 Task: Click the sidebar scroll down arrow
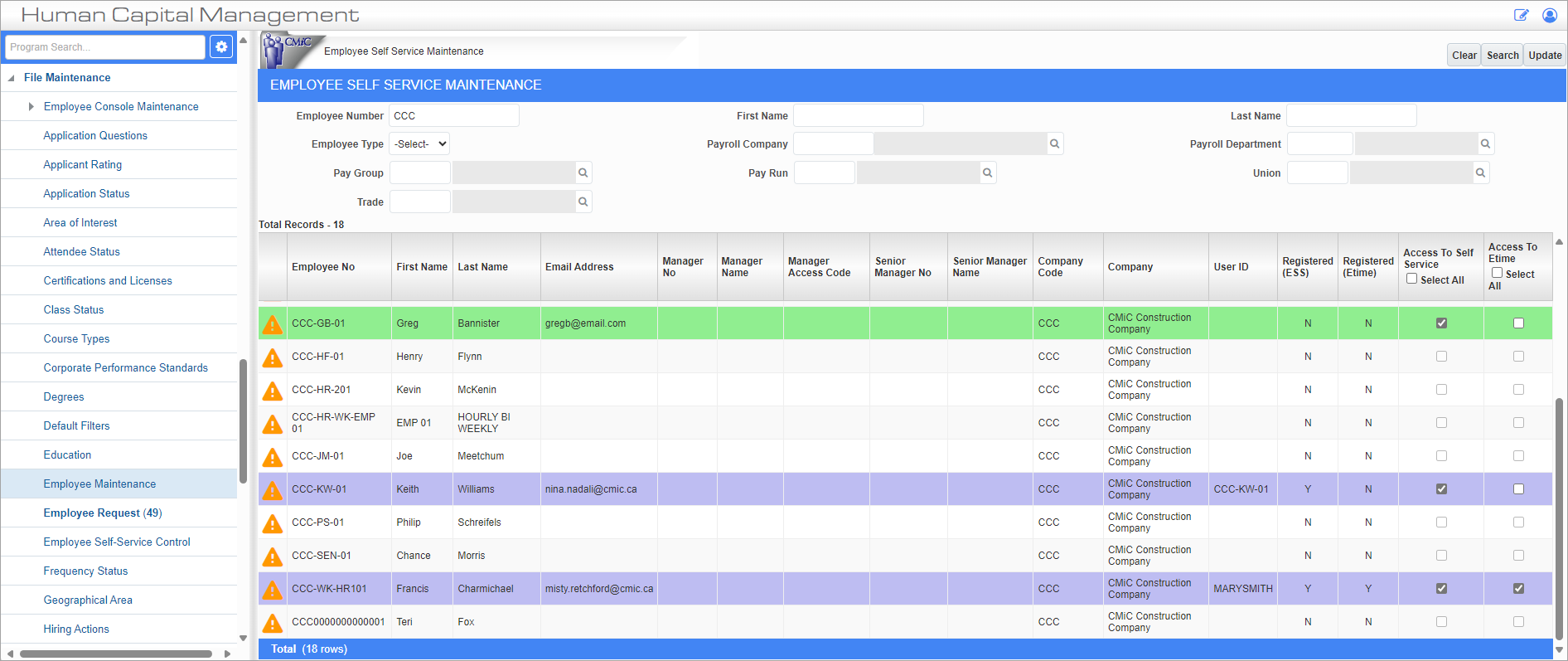click(243, 638)
